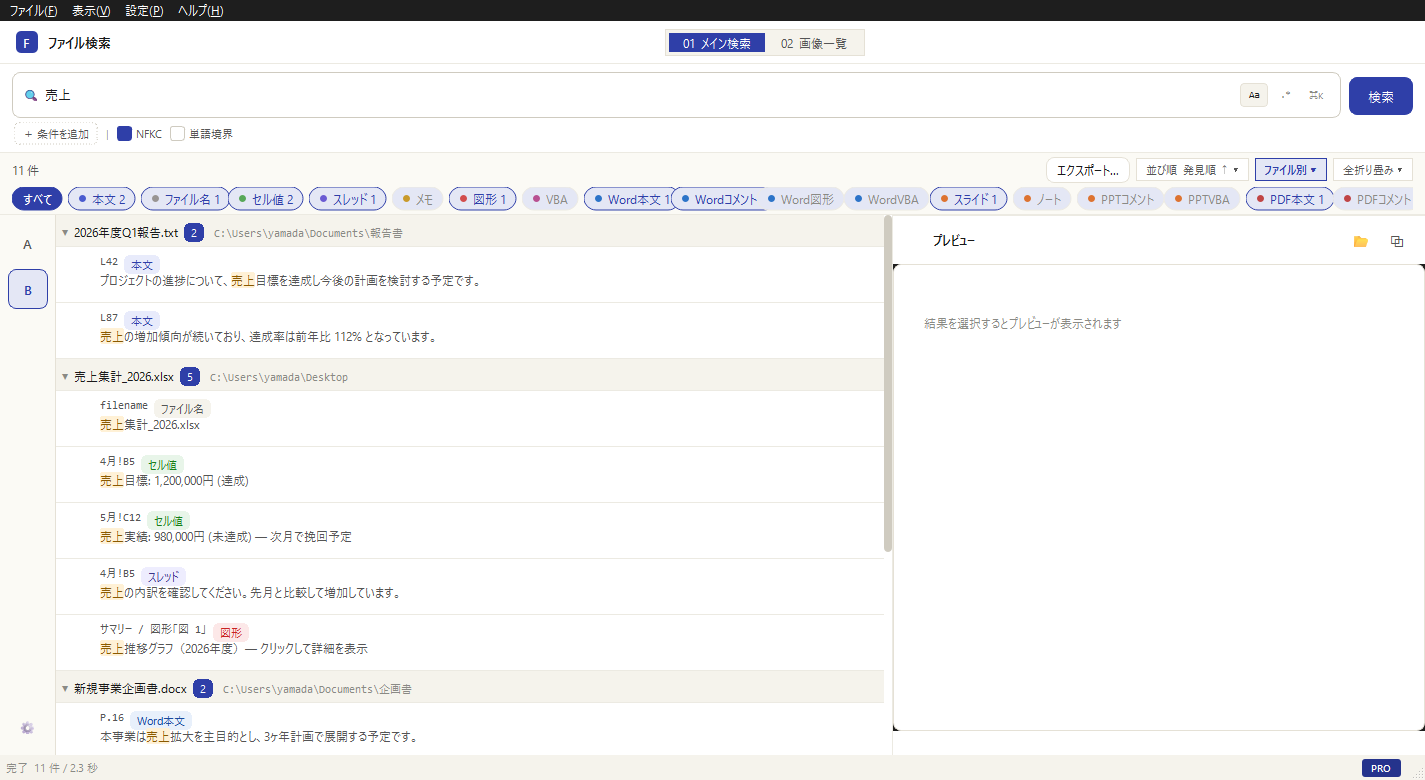The image size is (1425, 780).
Task: Select the L42 プロジェクトの進捗 result row
Action: click(470, 274)
